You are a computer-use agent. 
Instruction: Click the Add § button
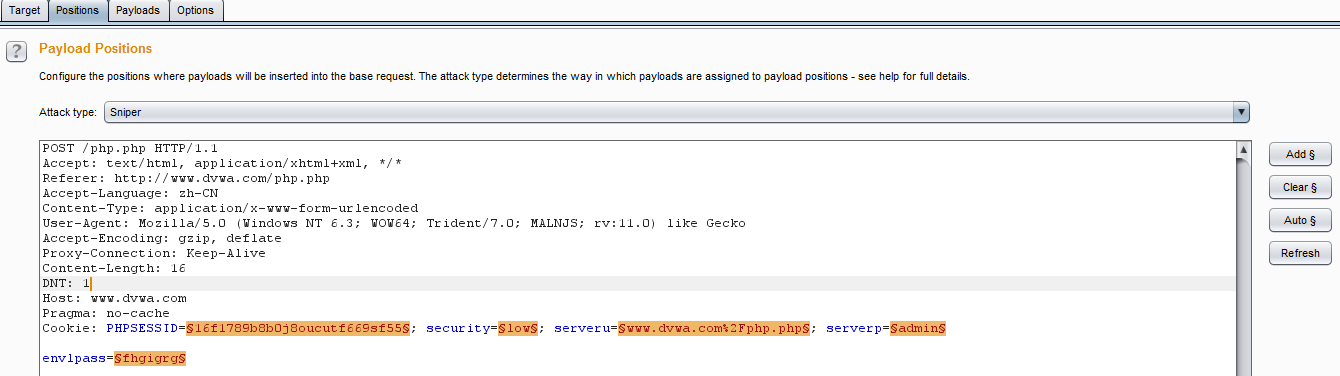point(1300,154)
